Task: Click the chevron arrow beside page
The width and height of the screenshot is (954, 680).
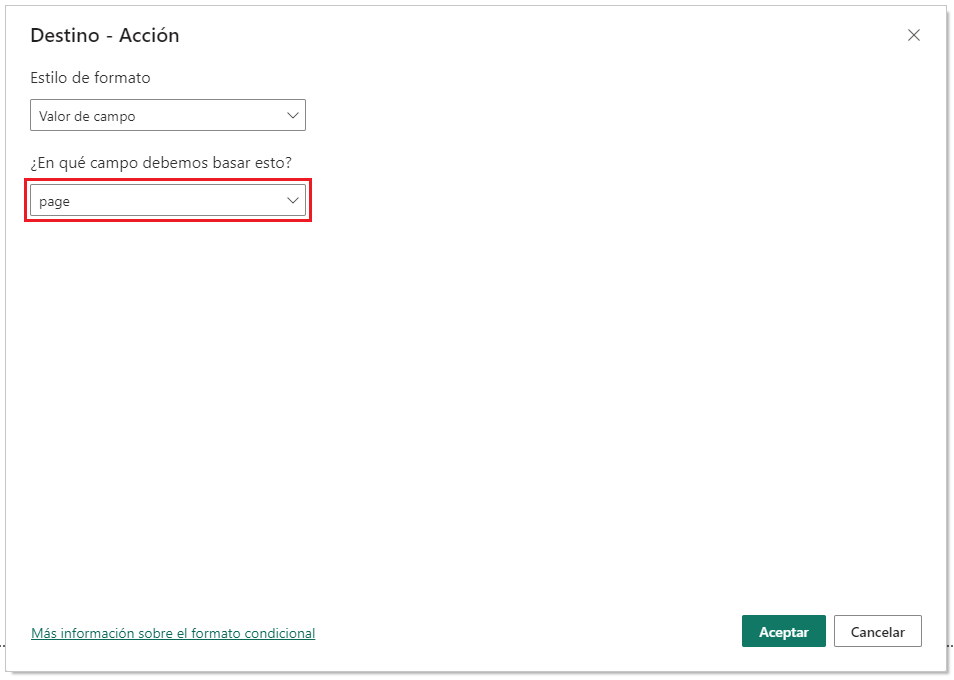Action: [293, 201]
